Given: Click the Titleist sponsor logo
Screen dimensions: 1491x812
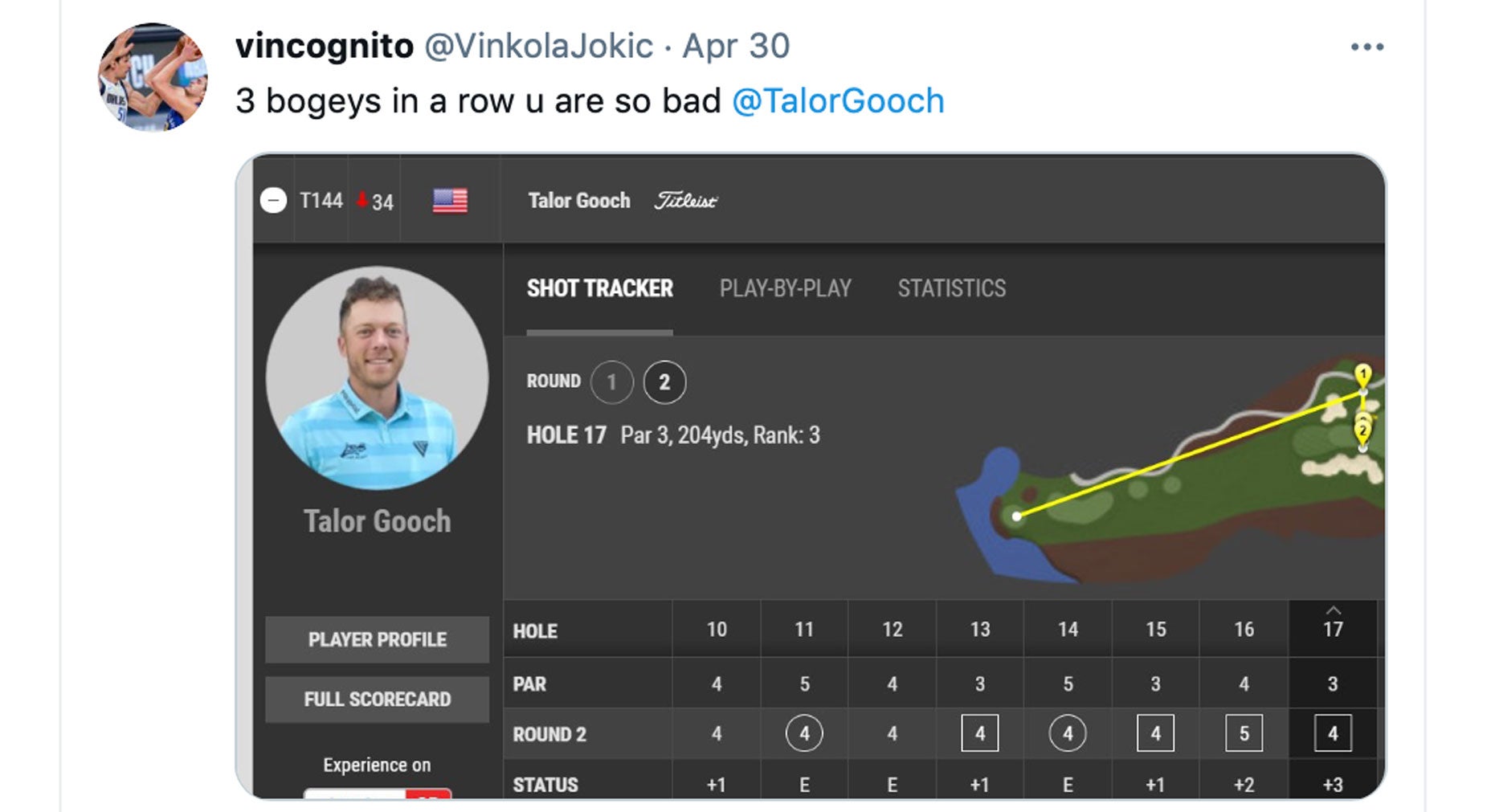Looking at the screenshot, I should (x=685, y=201).
